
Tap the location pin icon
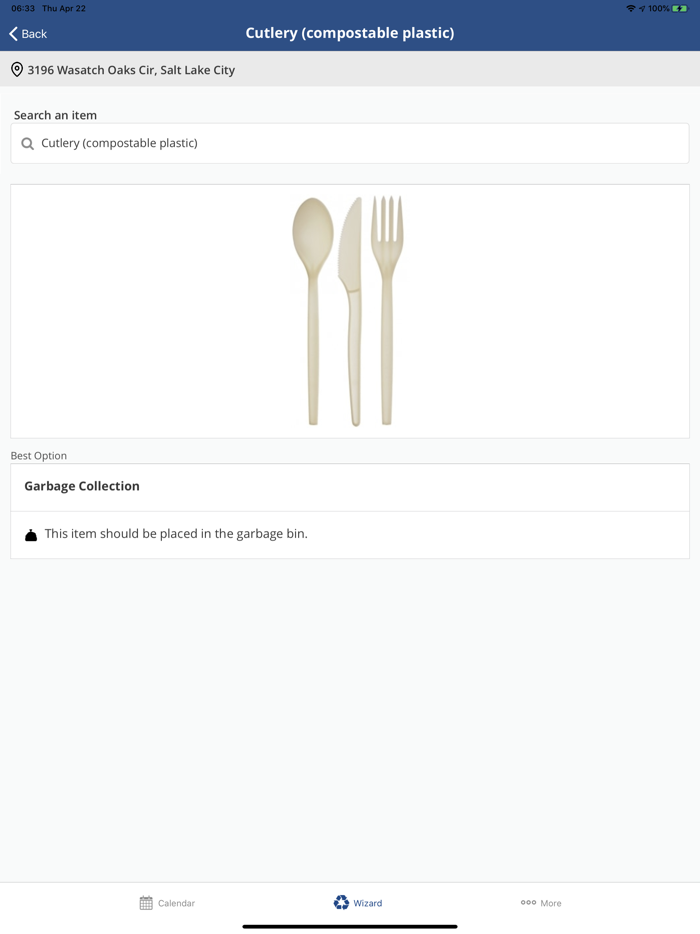point(17,70)
